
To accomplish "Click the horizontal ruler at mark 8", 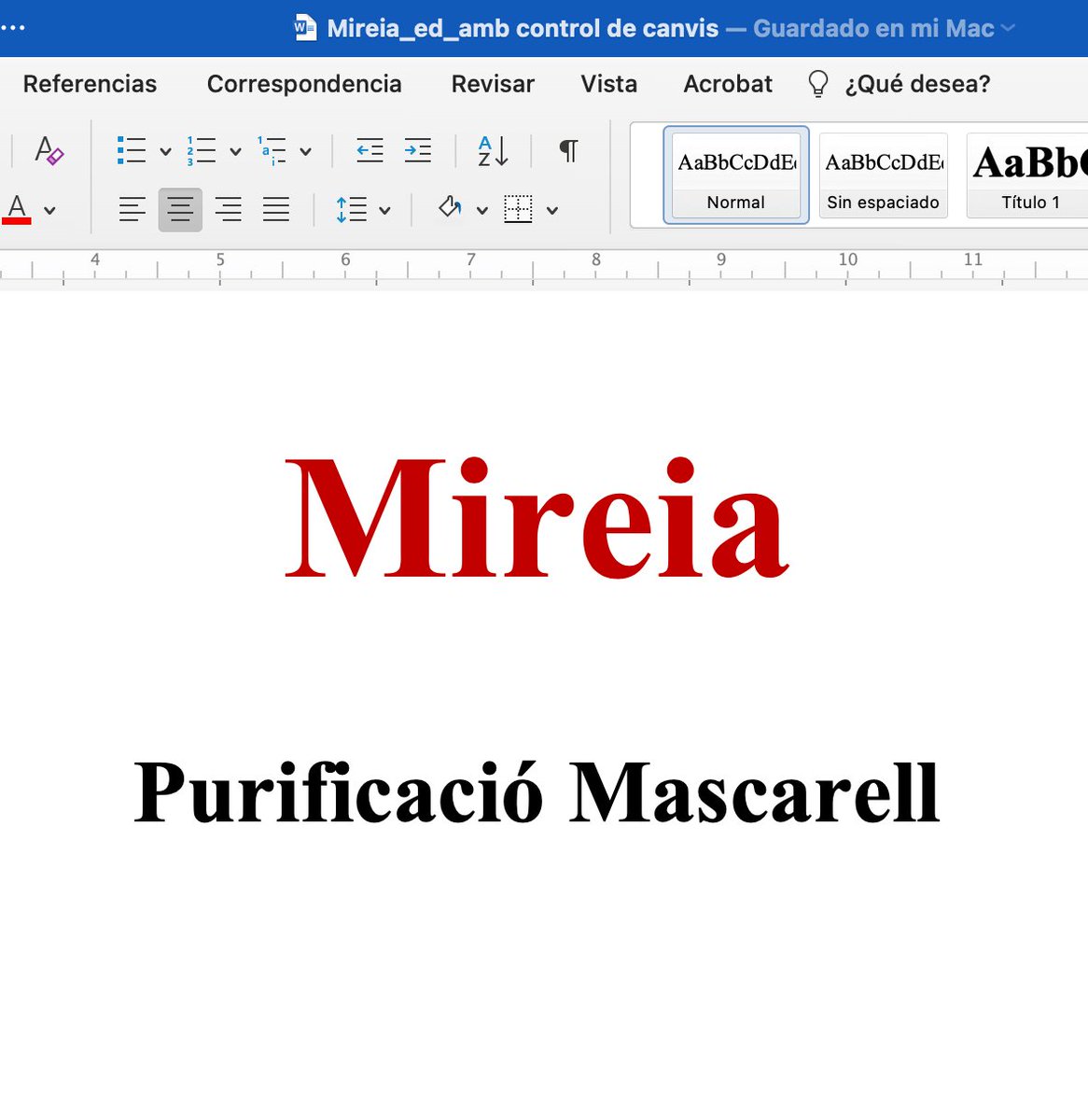I will coord(596,261).
